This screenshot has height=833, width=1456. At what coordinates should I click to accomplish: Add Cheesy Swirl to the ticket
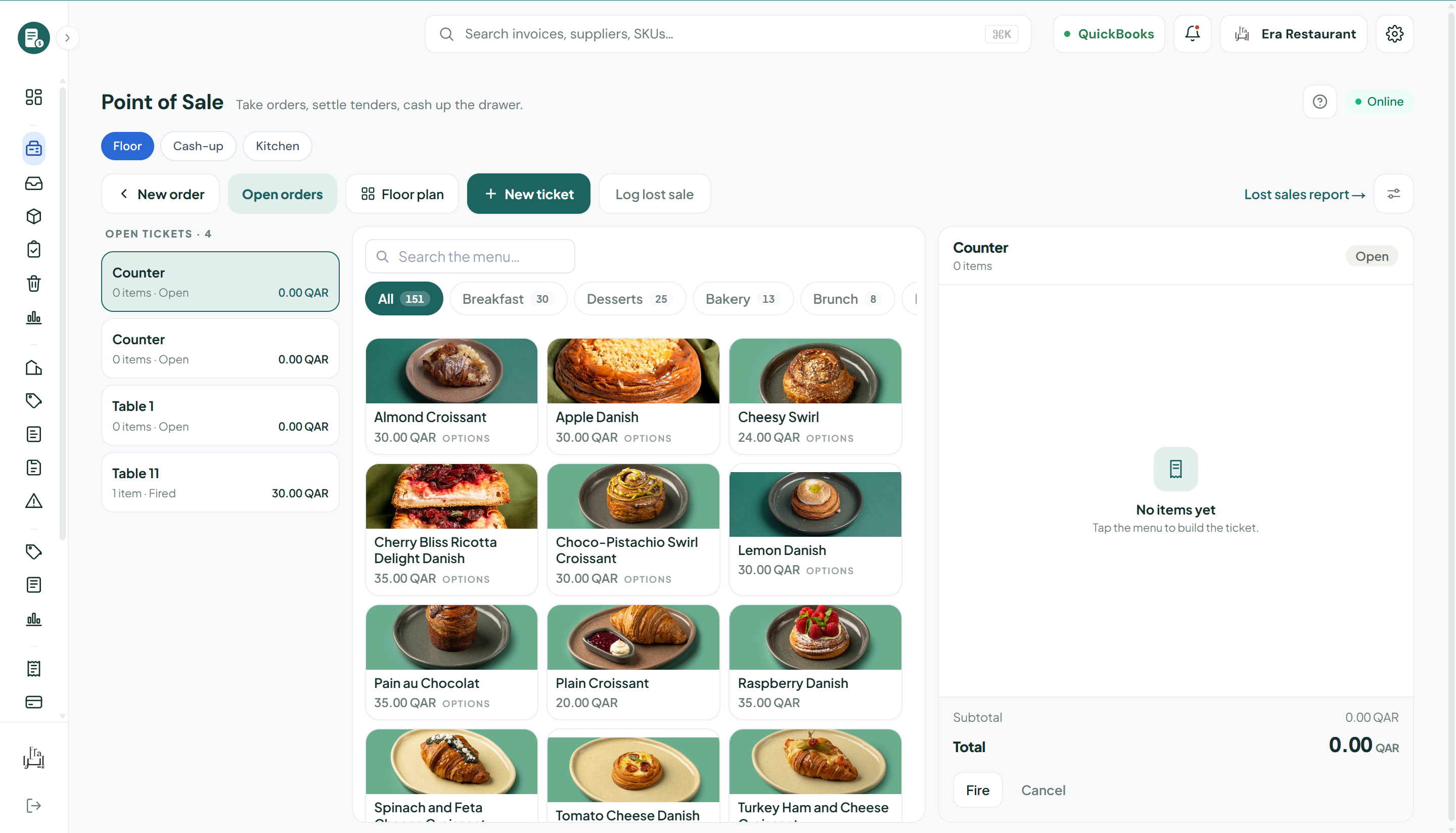point(815,396)
